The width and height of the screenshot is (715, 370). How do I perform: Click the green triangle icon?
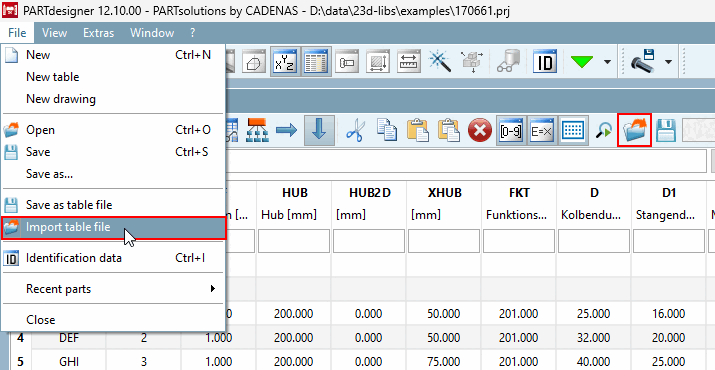point(581,62)
